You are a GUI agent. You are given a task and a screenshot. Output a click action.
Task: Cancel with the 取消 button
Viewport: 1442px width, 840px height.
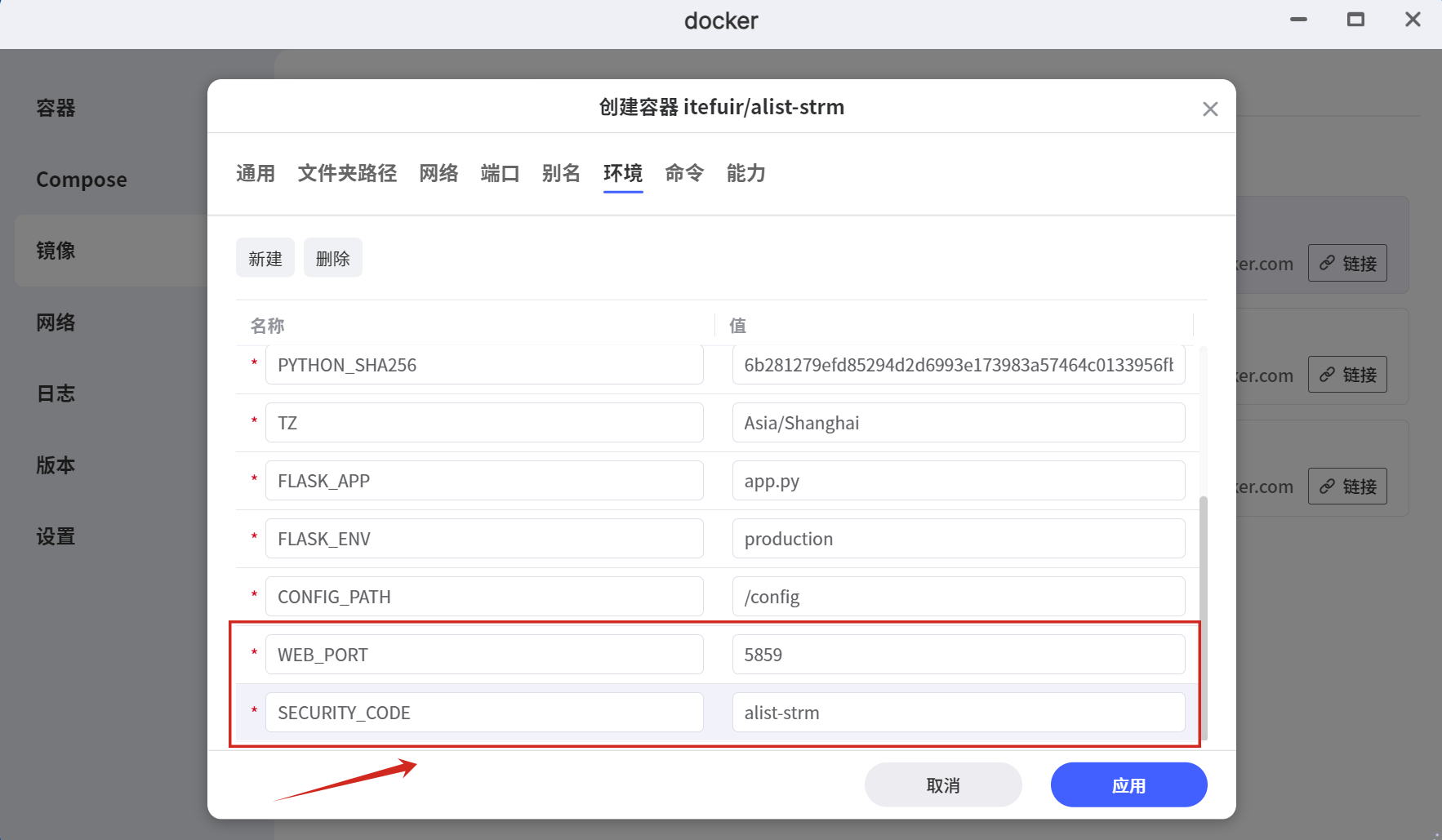[942, 785]
